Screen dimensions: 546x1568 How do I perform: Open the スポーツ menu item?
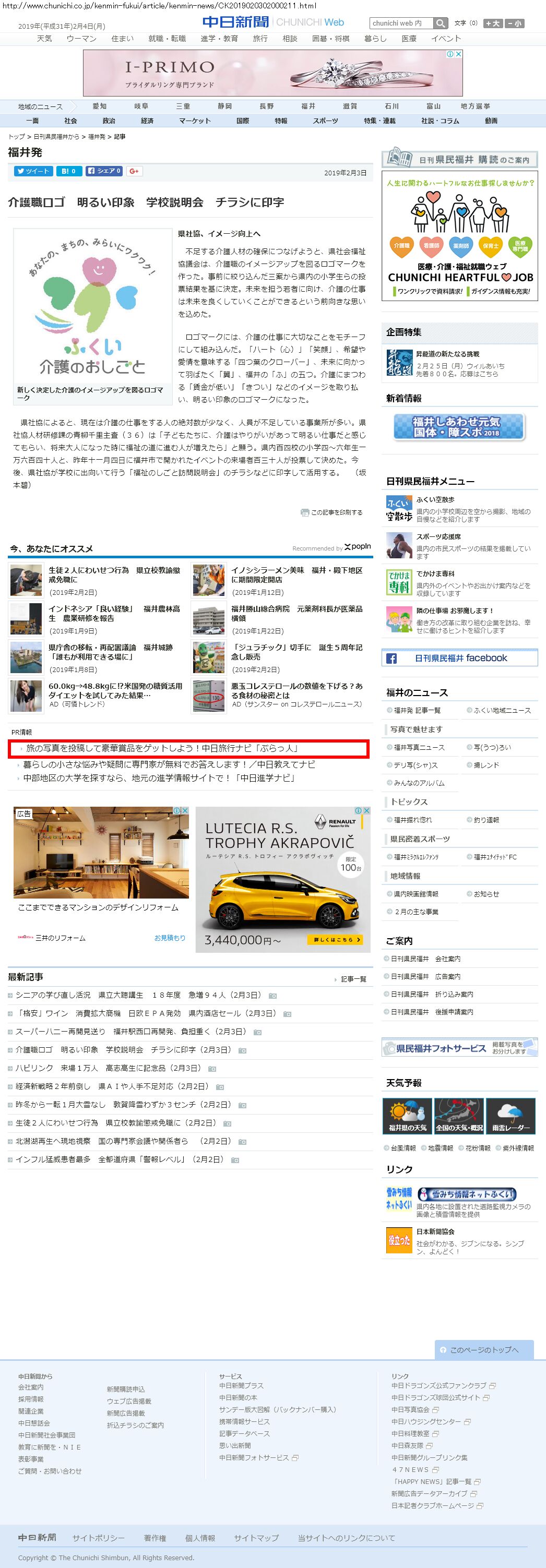click(325, 121)
